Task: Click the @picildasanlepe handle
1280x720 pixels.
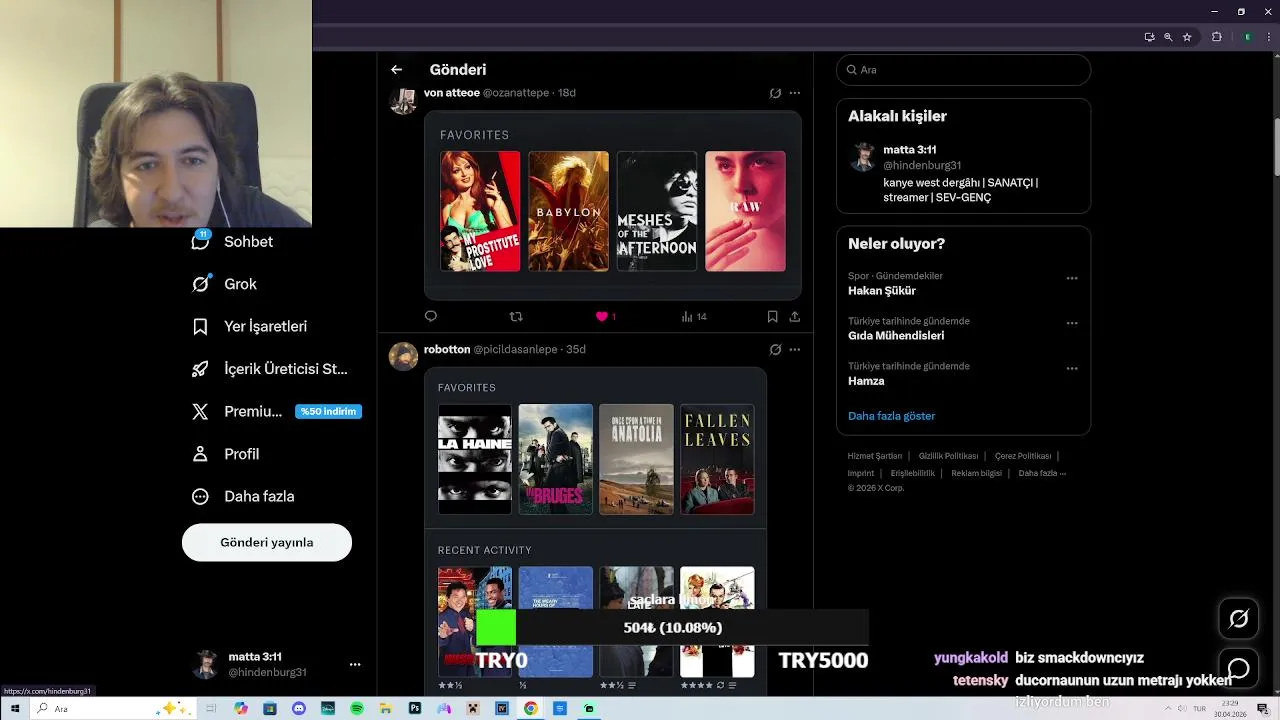Action: [x=515, y=350]
